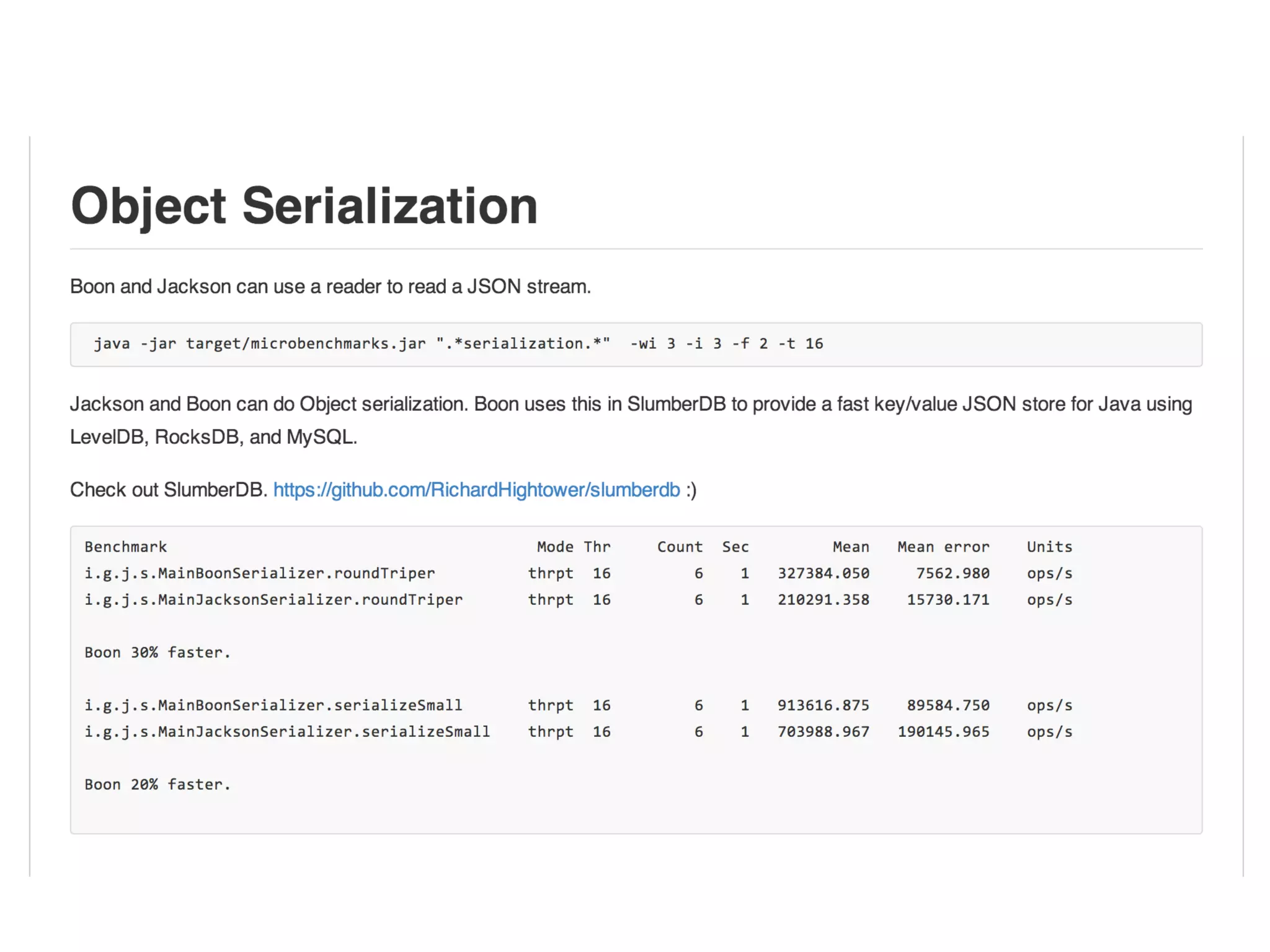Screen dimensions: 1270x952
Task: Click the MainBoonSerializer.roundTriper benchmark name
Action: (260, 574)
